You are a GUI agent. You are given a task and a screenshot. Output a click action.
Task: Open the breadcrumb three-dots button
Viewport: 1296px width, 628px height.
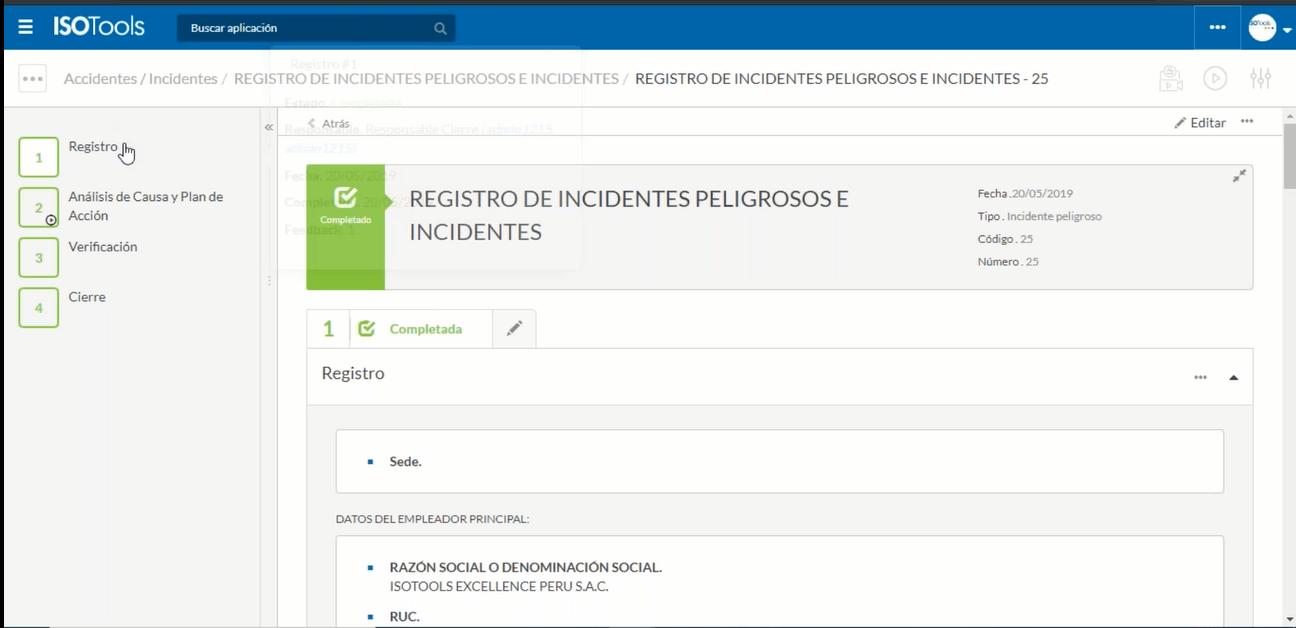tap(33, 79)
